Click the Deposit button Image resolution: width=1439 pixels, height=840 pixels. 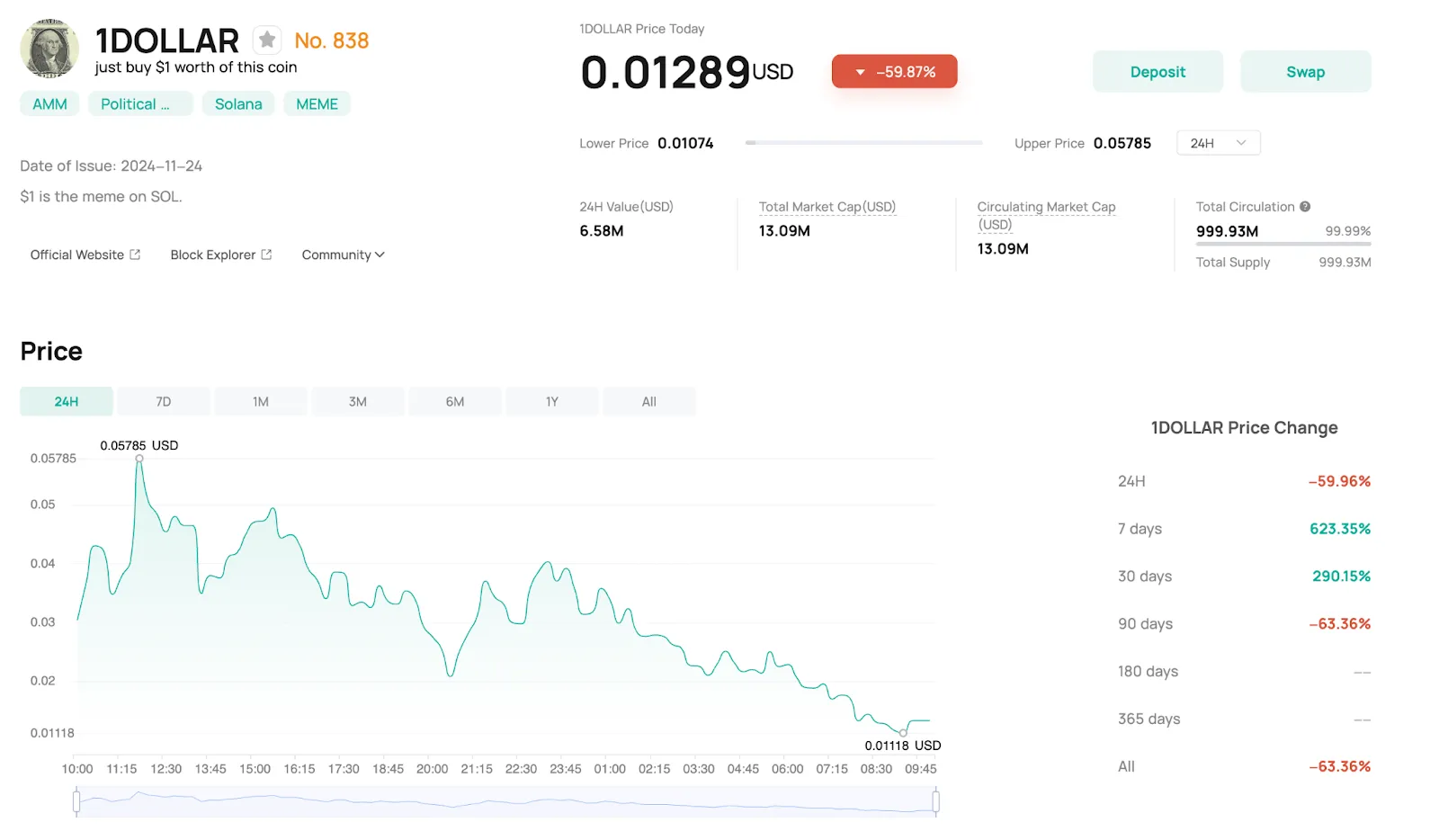(1157, 72)
